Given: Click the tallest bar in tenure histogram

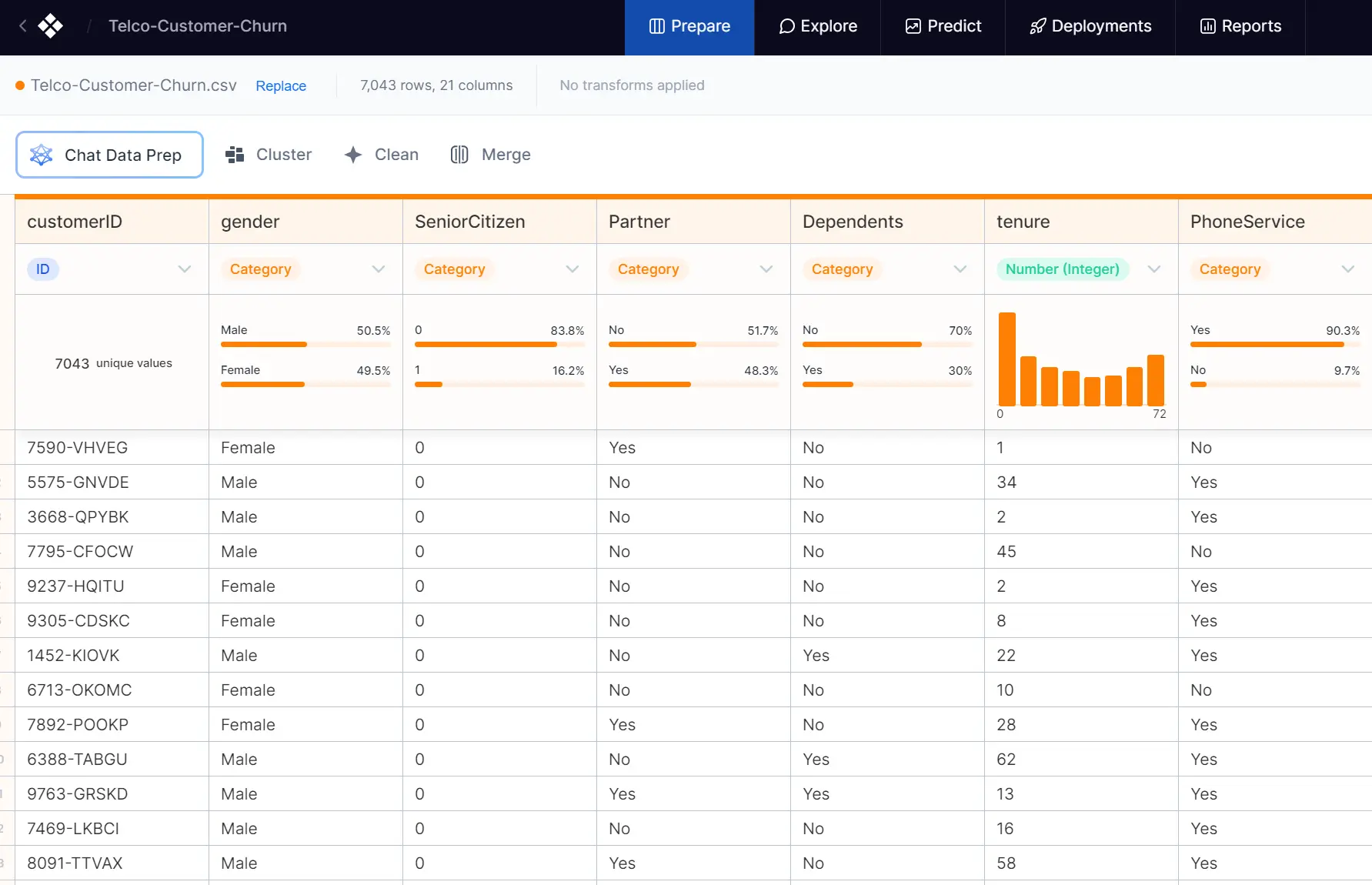Looking at the screenshot, I should click(1006, 359).
